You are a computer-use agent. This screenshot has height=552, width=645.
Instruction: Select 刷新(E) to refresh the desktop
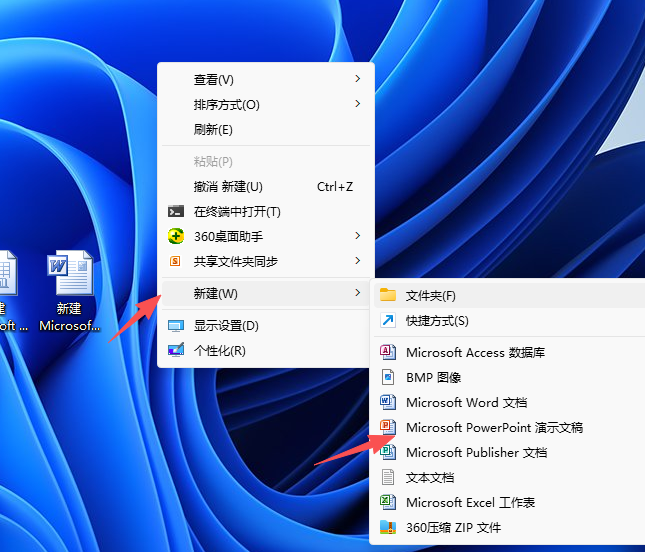point(266,130)
